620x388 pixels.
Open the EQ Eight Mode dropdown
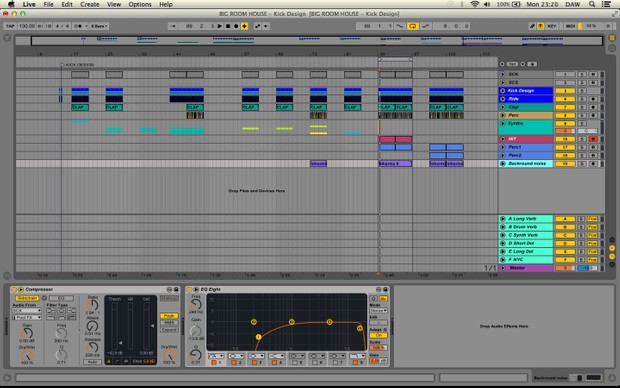click(378, 311)
